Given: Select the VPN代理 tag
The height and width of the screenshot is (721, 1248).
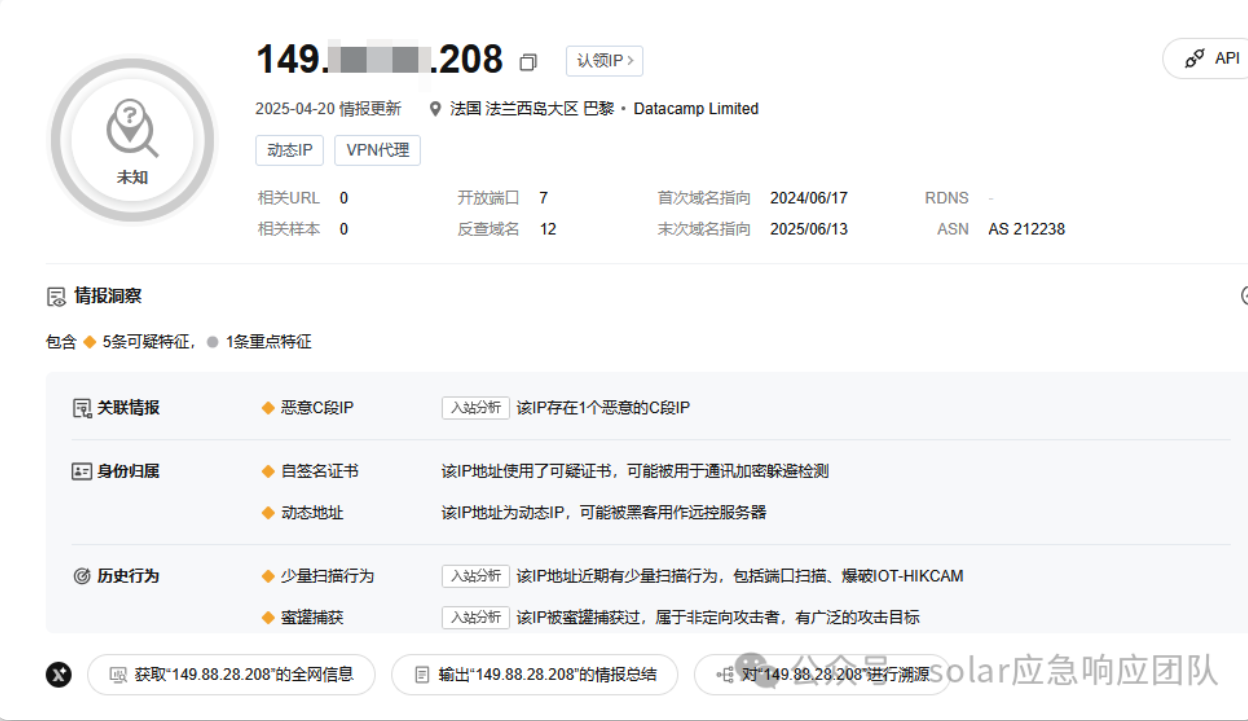Looking at the screenshot, I should [377, 150].
